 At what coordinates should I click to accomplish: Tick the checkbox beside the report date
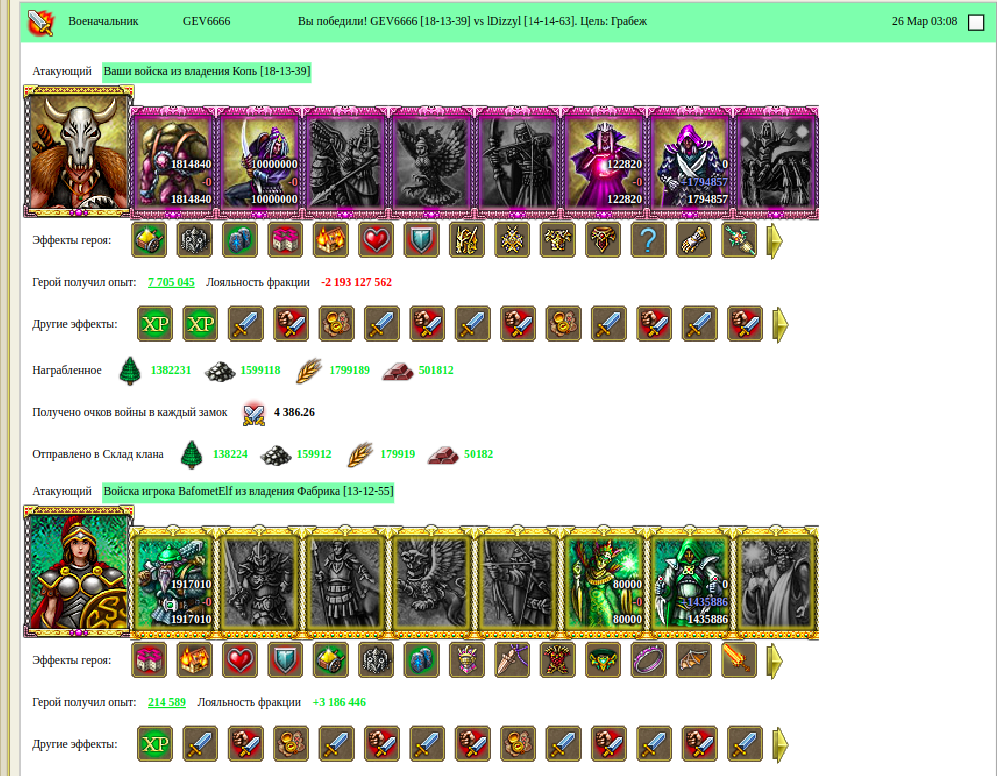(975, 22)
